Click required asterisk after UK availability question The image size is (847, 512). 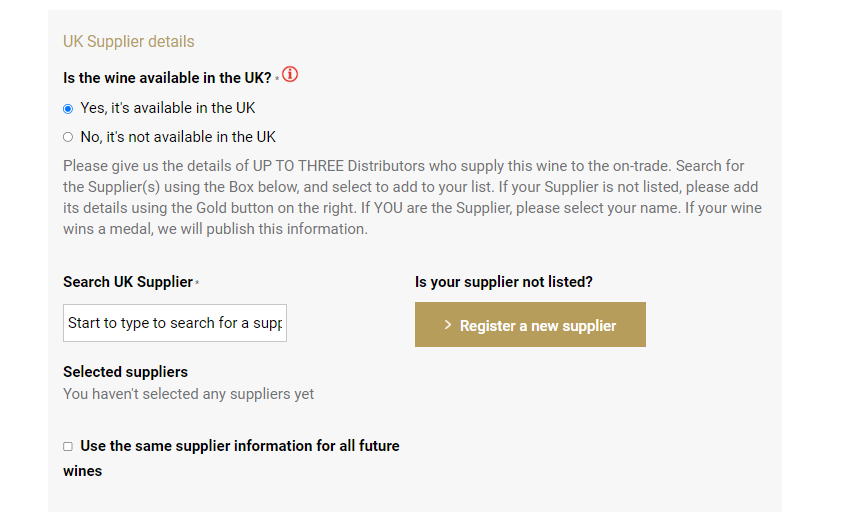pyautogui.click(x=277, y=78)
